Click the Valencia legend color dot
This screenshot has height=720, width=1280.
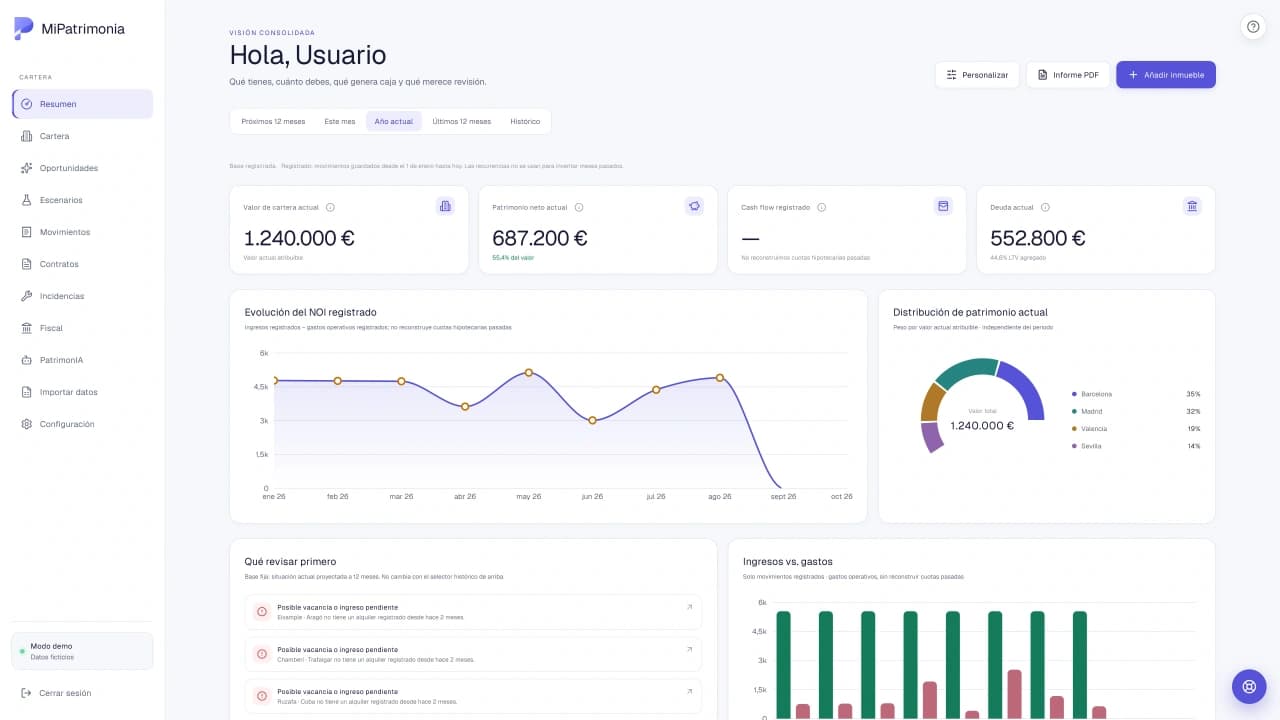point(1074,429)
